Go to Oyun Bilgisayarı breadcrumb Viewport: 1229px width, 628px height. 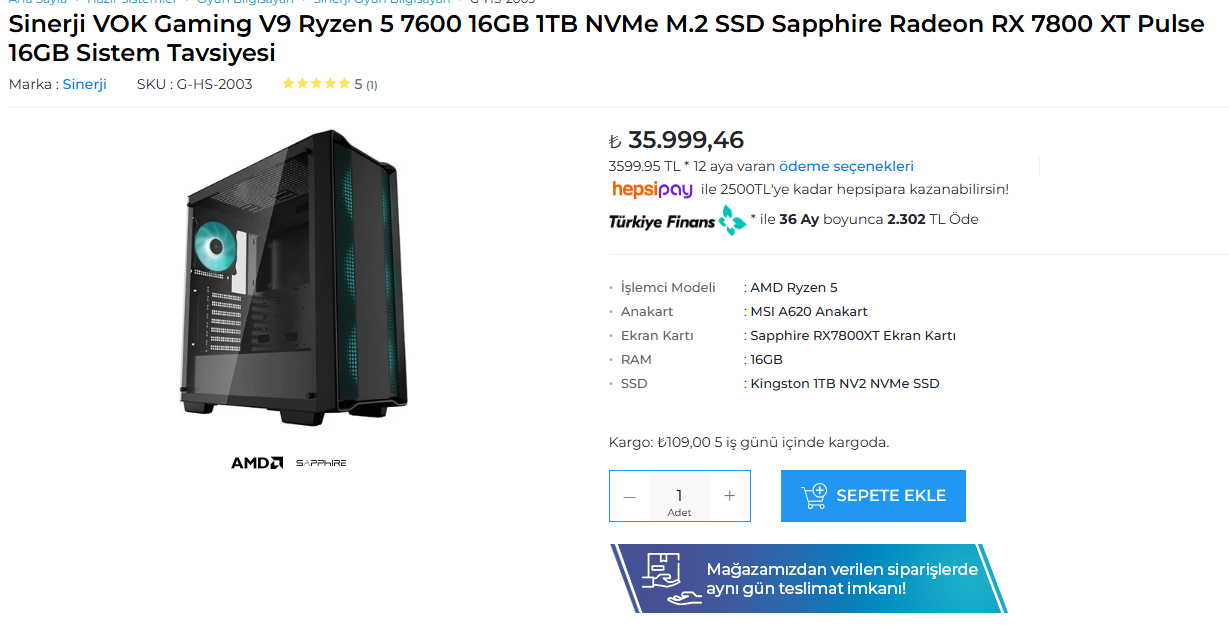coord(245,2)
